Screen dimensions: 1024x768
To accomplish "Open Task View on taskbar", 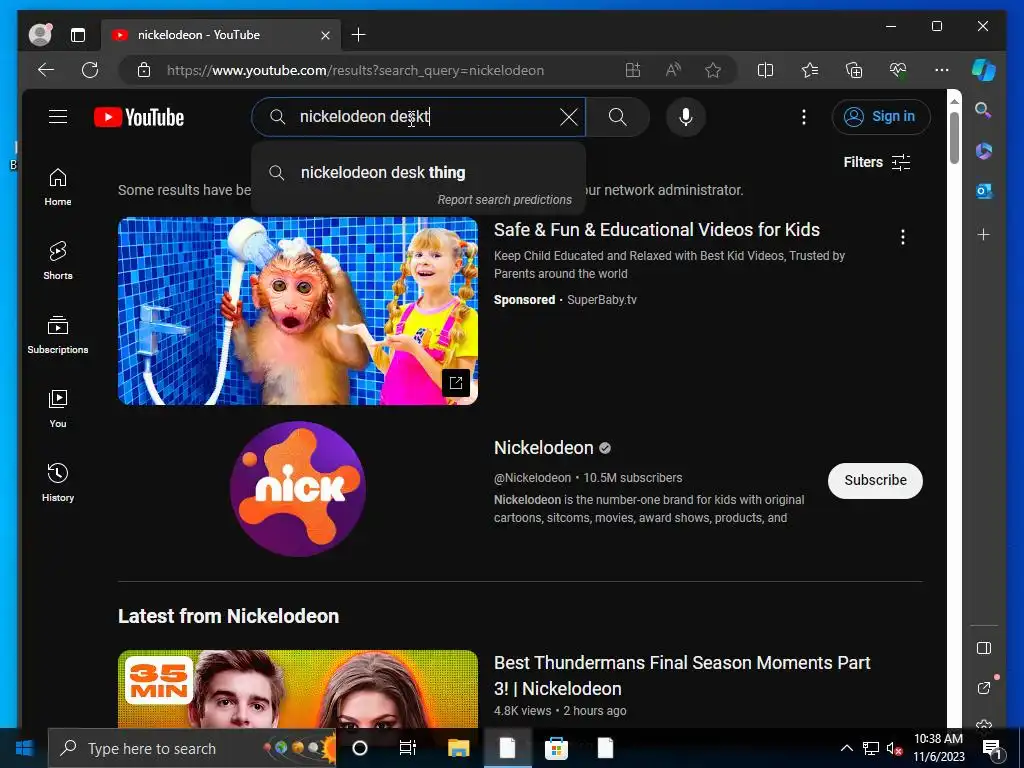I will pyautogui.click(x=408, y=748).
